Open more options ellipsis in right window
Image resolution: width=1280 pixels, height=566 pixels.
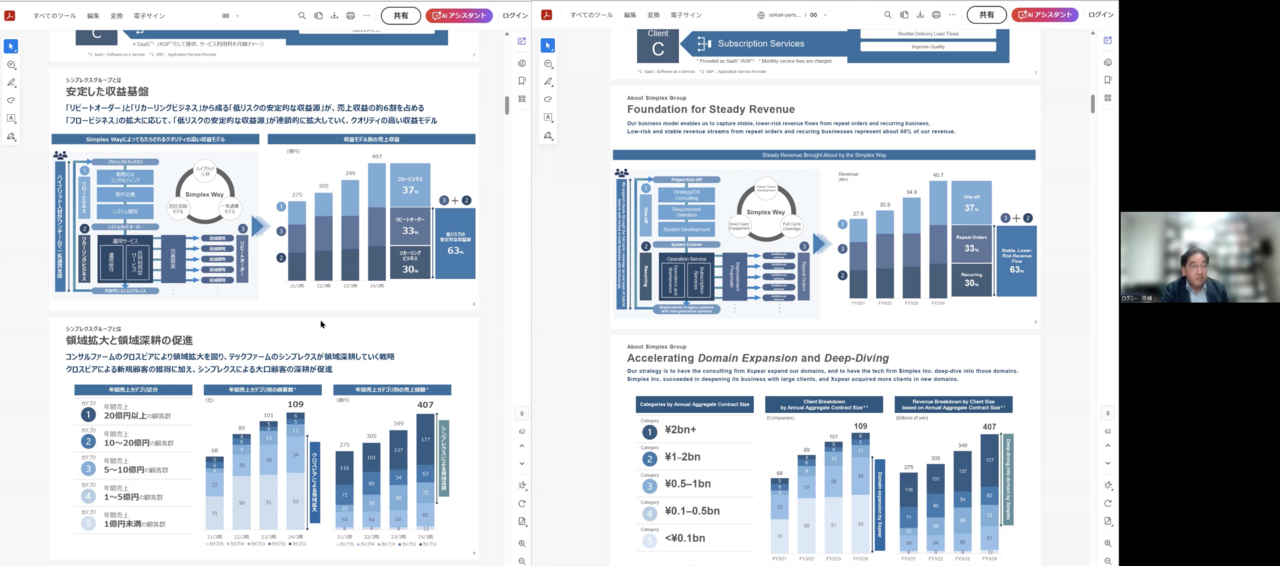pos(953,16)
